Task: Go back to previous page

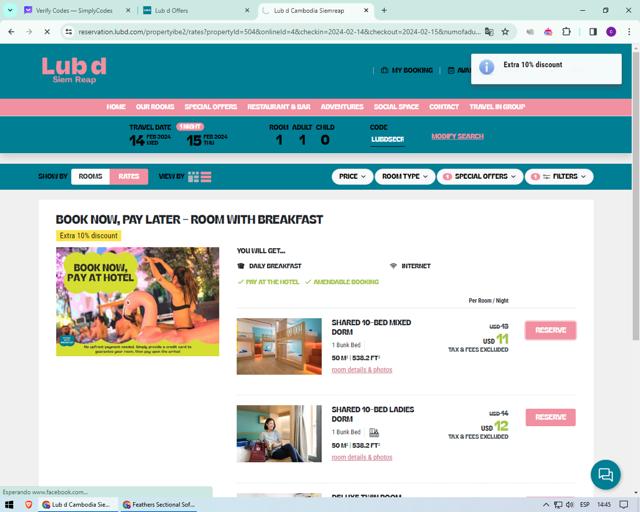Action: pos(11,31)
